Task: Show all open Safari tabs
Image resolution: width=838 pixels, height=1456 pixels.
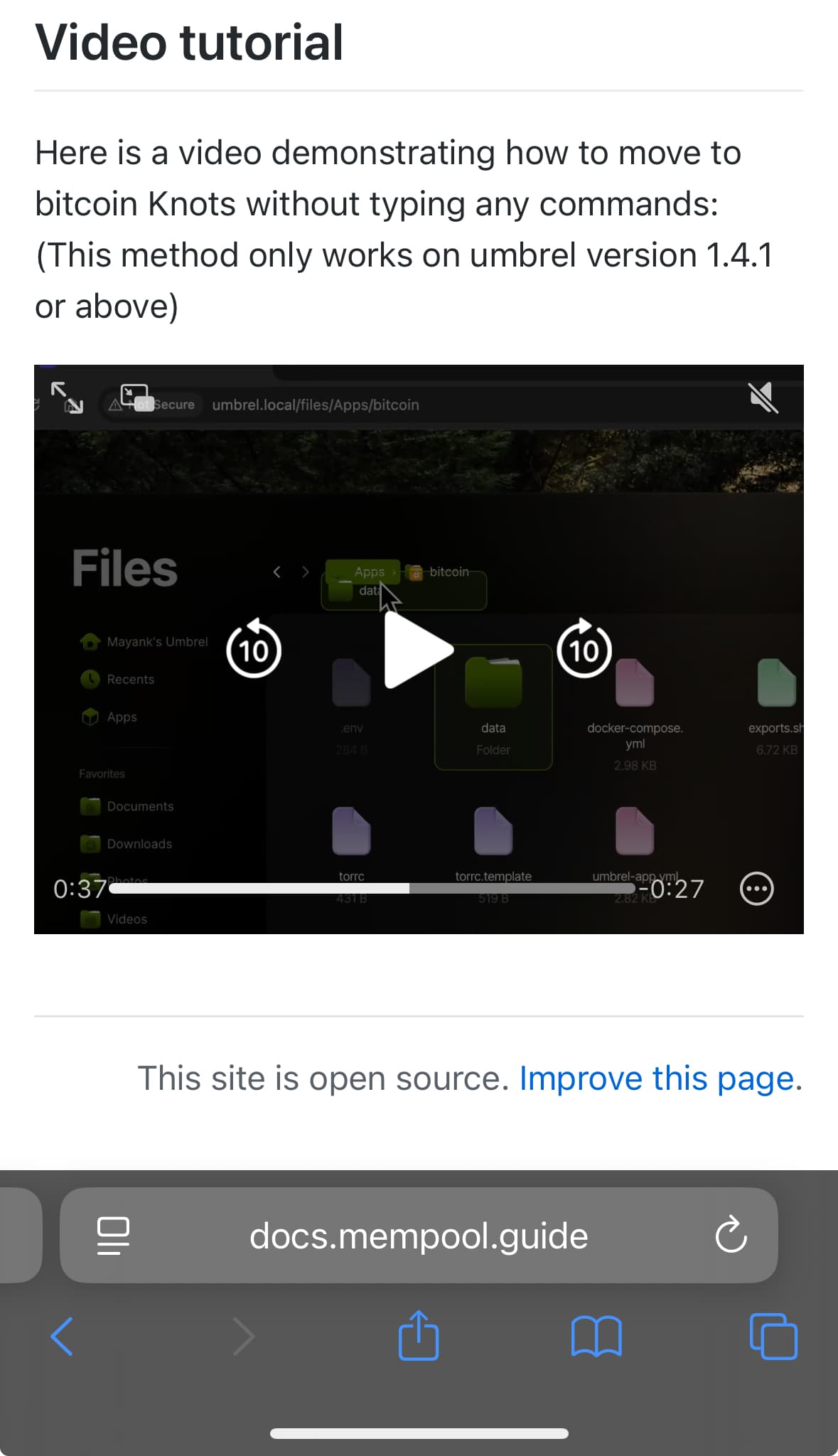Action: click(773, 1337)
